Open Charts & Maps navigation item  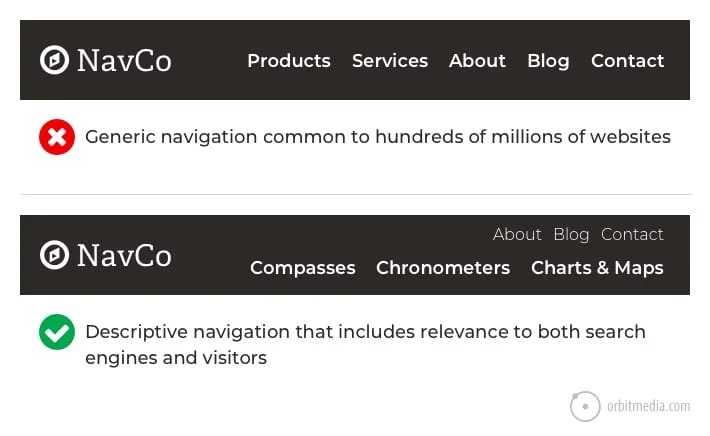597,268
